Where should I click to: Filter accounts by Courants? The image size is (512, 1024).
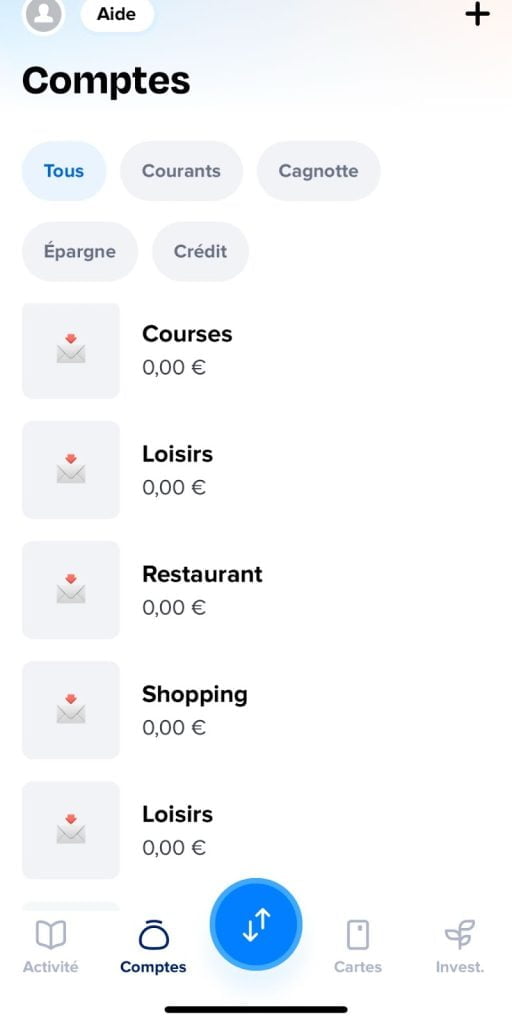[182, 171]
